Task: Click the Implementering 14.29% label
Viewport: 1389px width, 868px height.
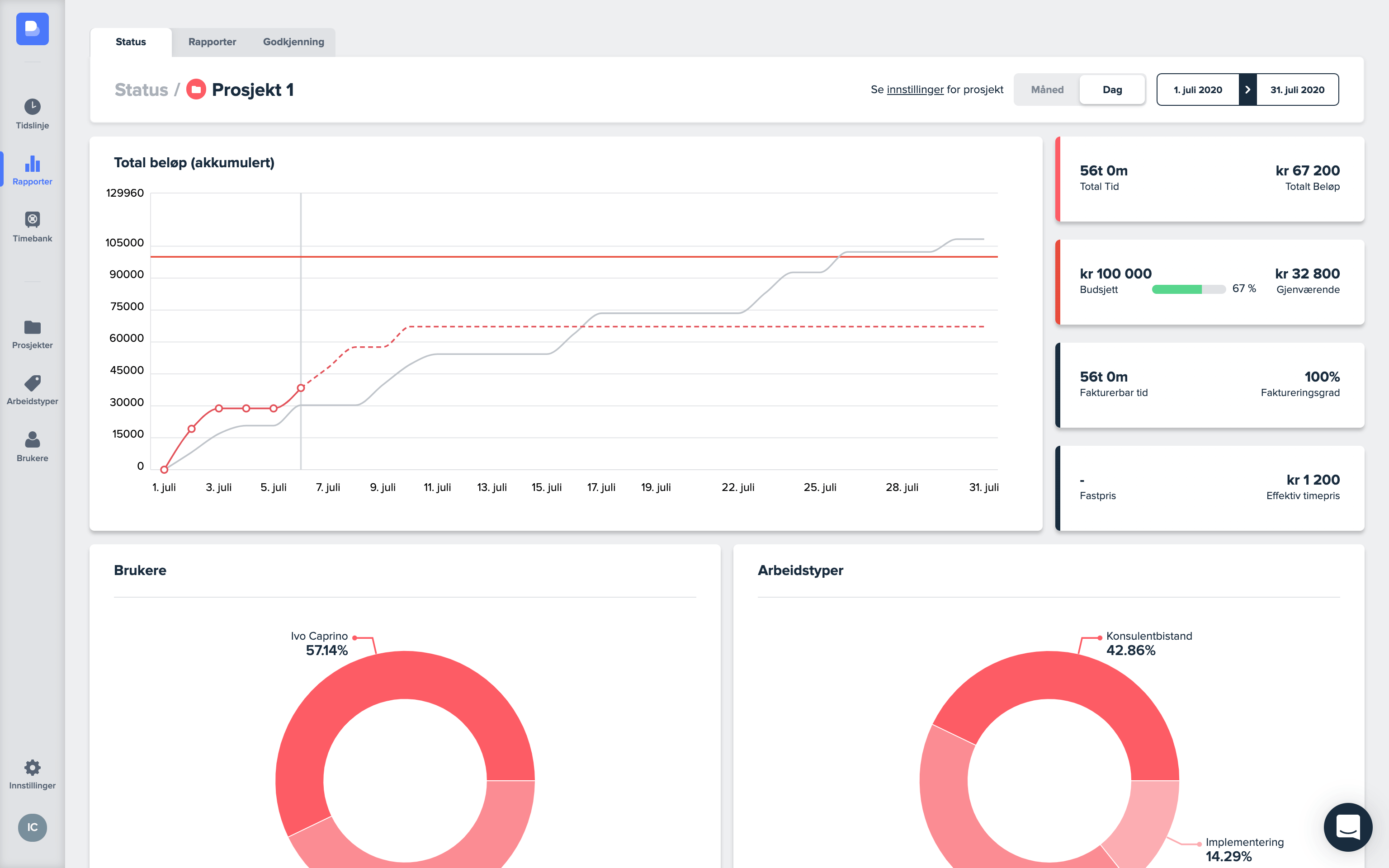Action: click(1244, 849)
